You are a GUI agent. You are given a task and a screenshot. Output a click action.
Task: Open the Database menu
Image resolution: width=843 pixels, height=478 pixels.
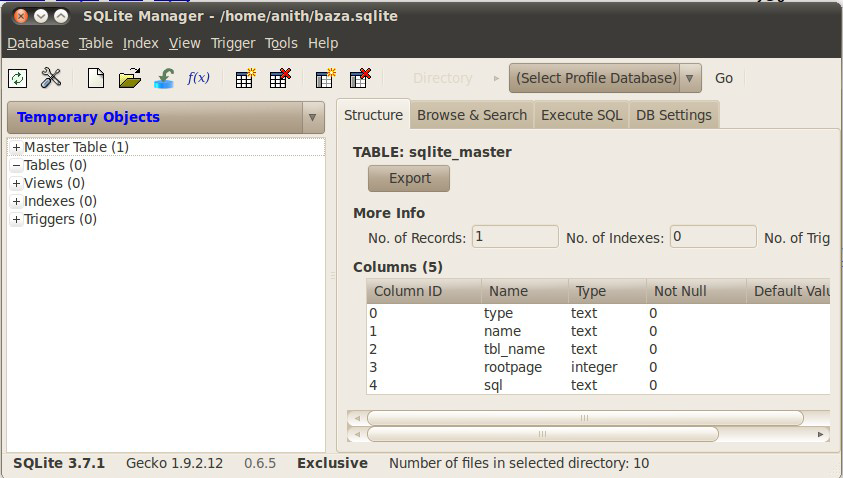tap(38, 43)
